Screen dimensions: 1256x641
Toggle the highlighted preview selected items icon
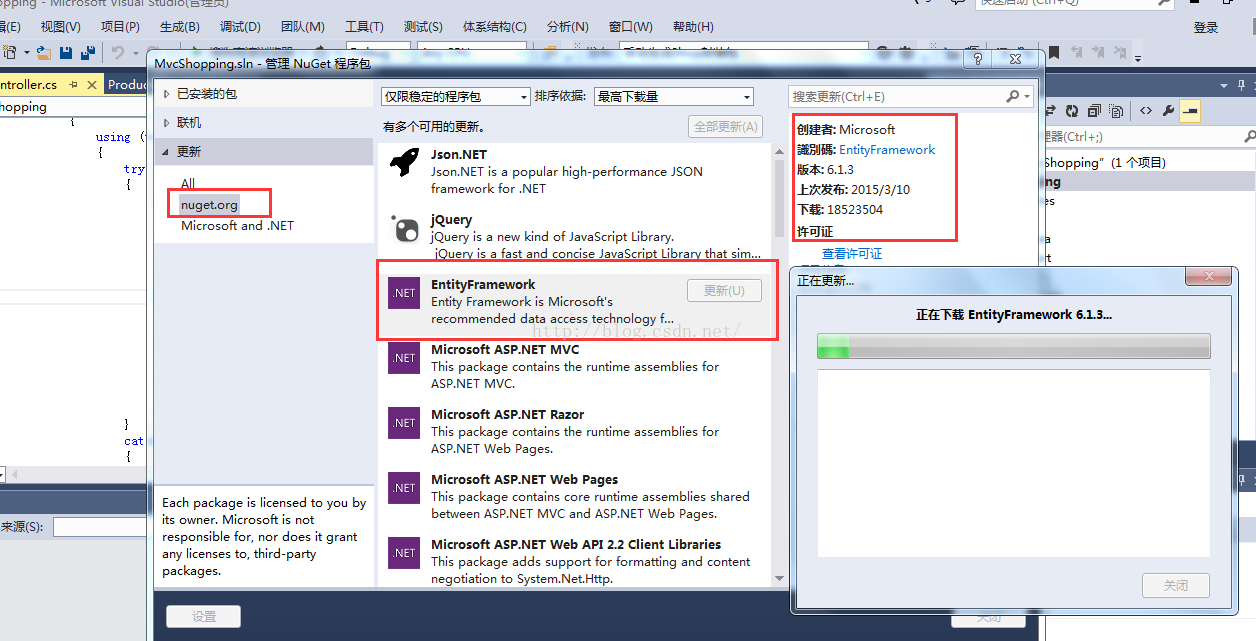1190,111
